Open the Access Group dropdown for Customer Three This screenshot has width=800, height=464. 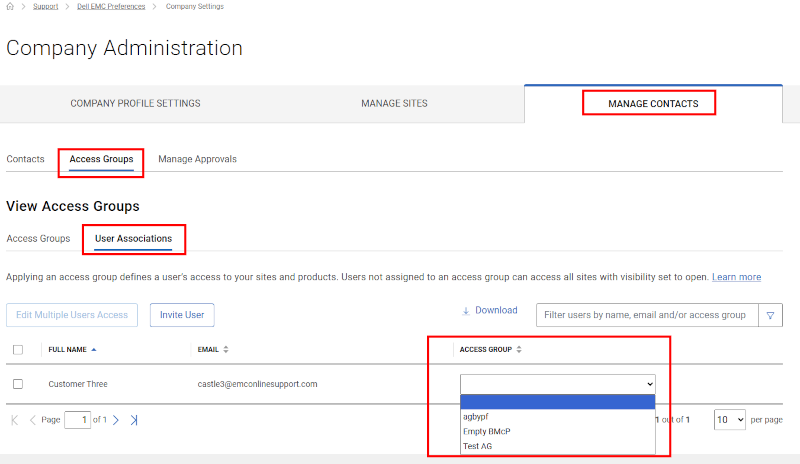pos(557,383)
